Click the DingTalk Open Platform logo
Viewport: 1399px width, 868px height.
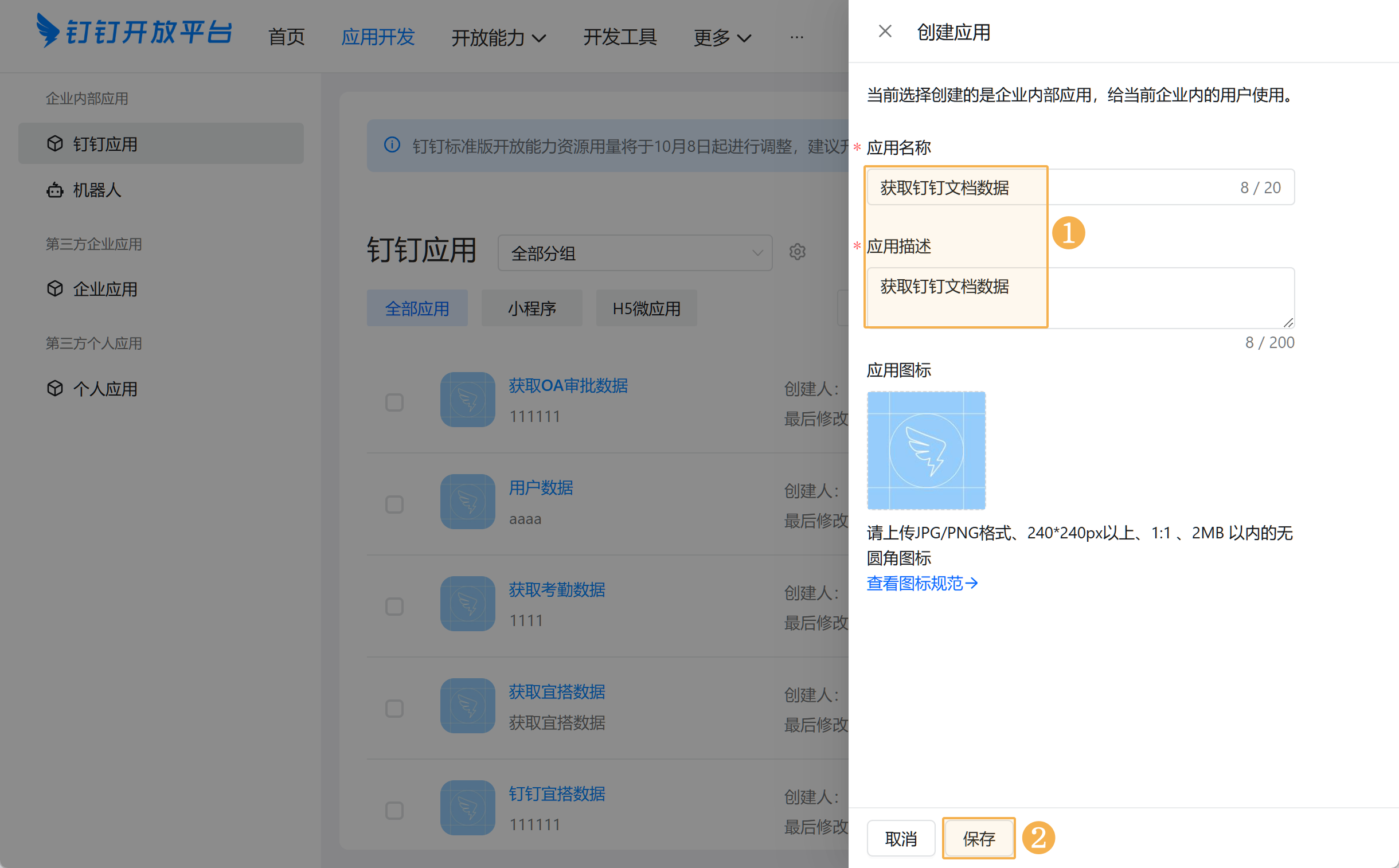pos(134,32)
